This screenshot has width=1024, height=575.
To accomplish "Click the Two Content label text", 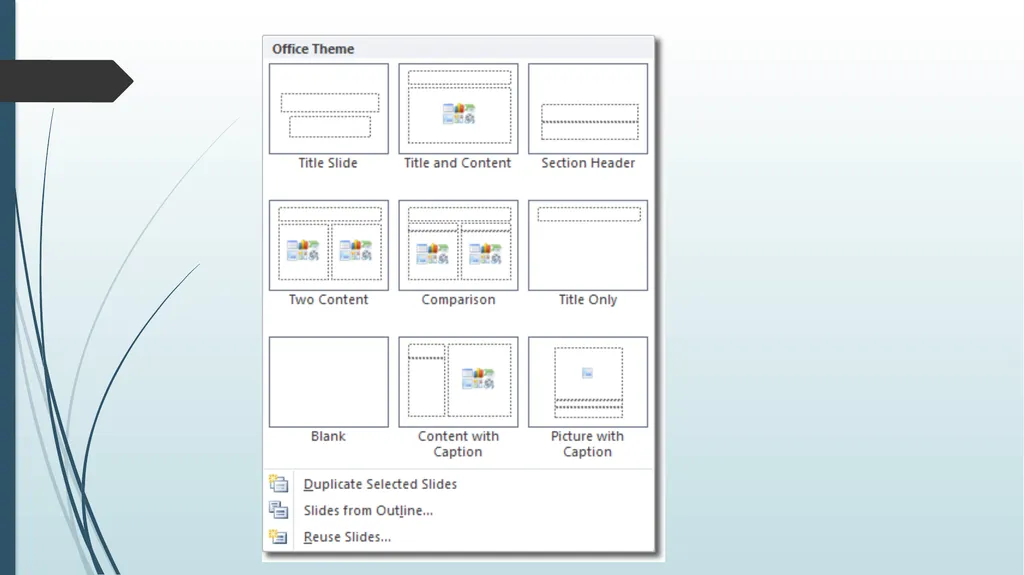I will (328, 299).
